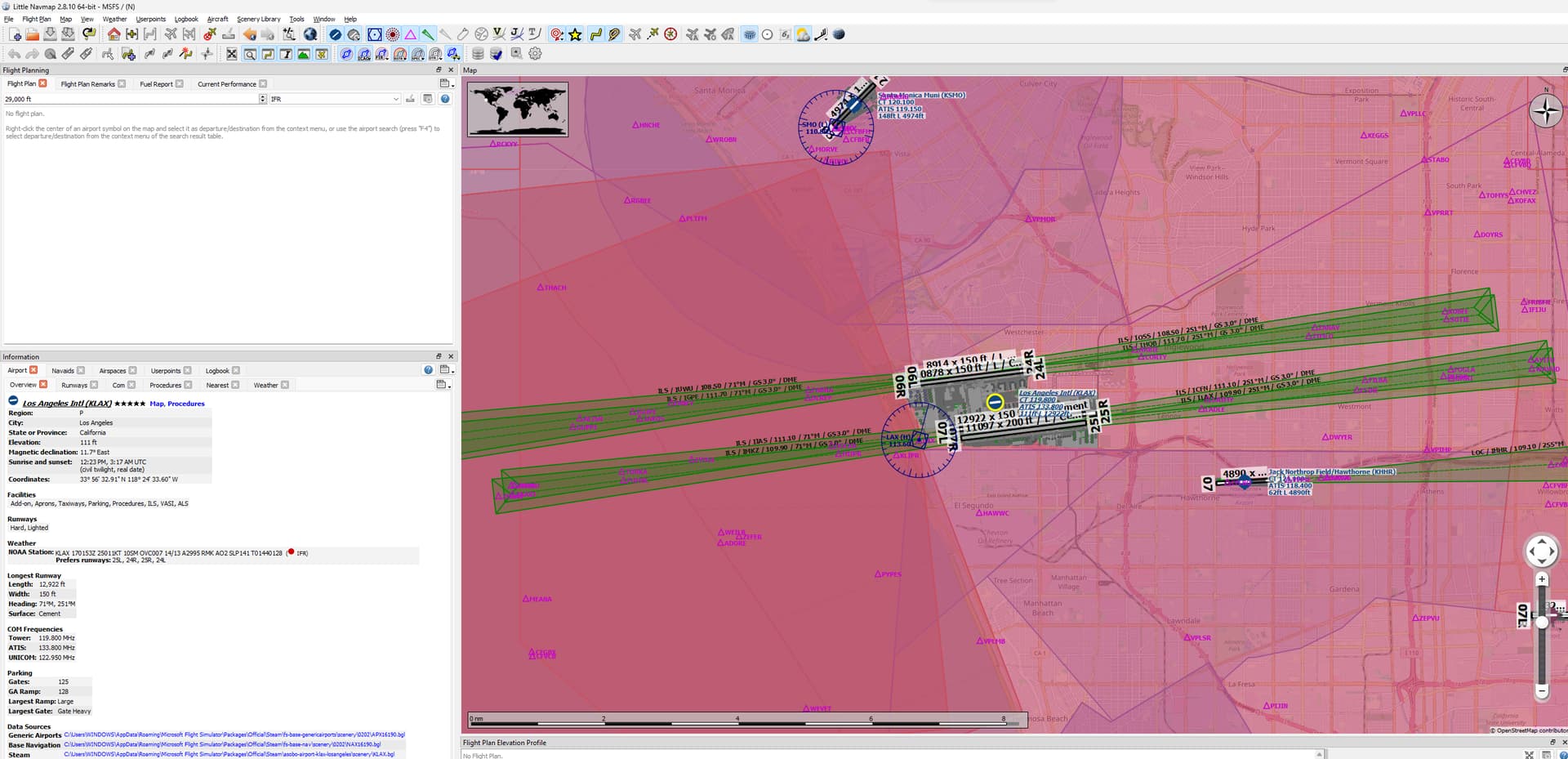Close the Airspaces information tab
The width and height of the screenshot is (1568, 759).
[x=132, y=371]
